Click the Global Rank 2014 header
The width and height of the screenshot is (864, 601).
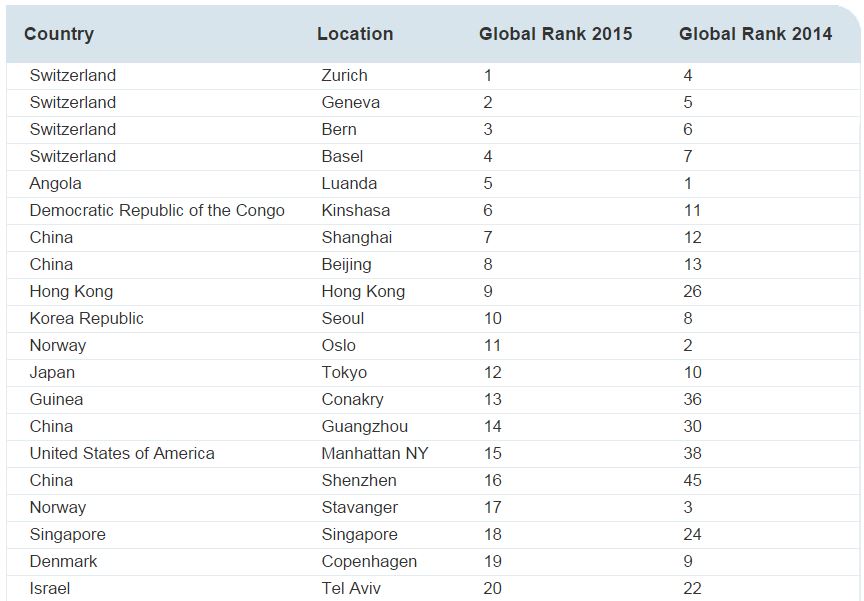[755, 34]
